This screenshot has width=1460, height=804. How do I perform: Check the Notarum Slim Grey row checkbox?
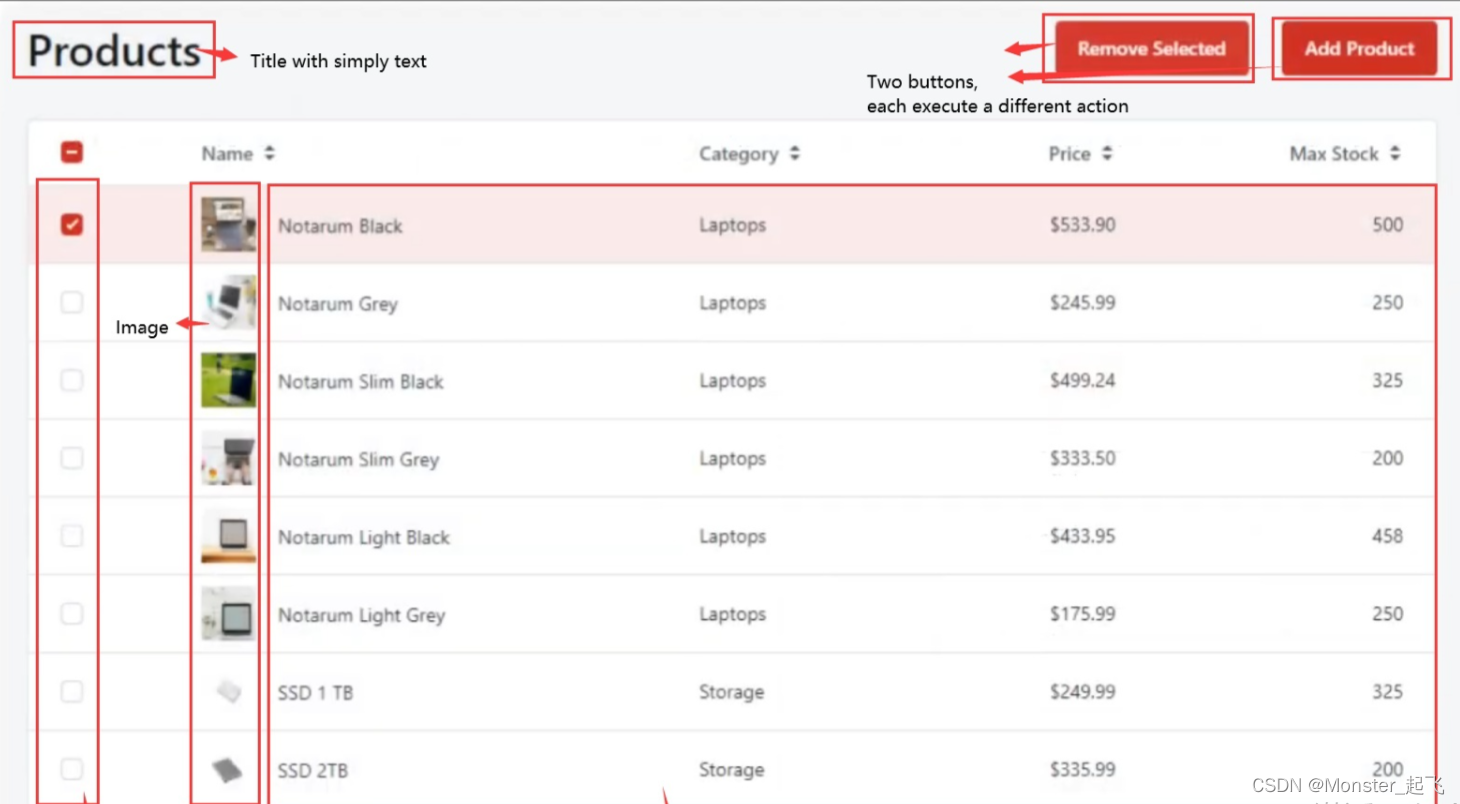(x=72, y=458)
